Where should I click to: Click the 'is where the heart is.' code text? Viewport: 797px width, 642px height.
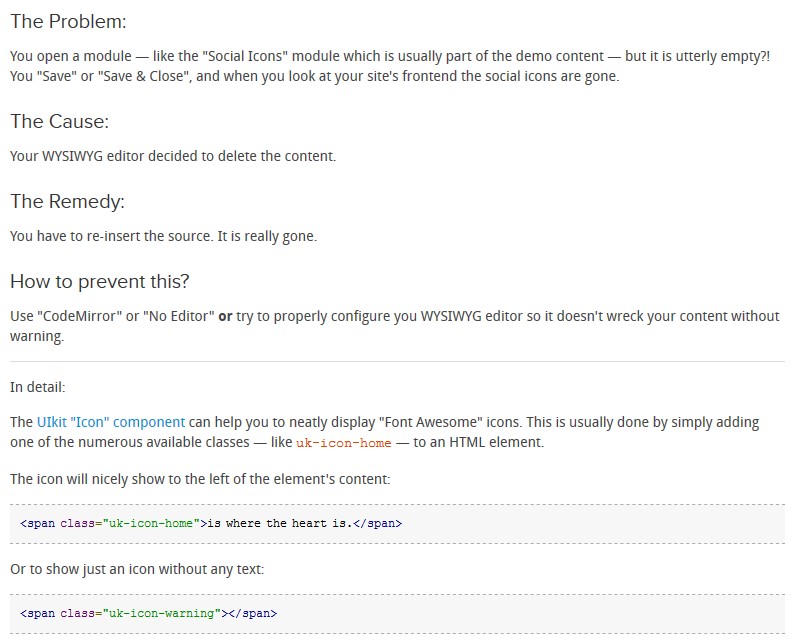click(x=280, y=524)
